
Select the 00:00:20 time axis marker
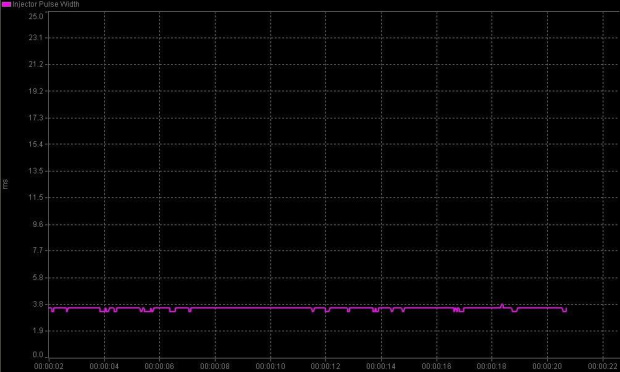547,366
